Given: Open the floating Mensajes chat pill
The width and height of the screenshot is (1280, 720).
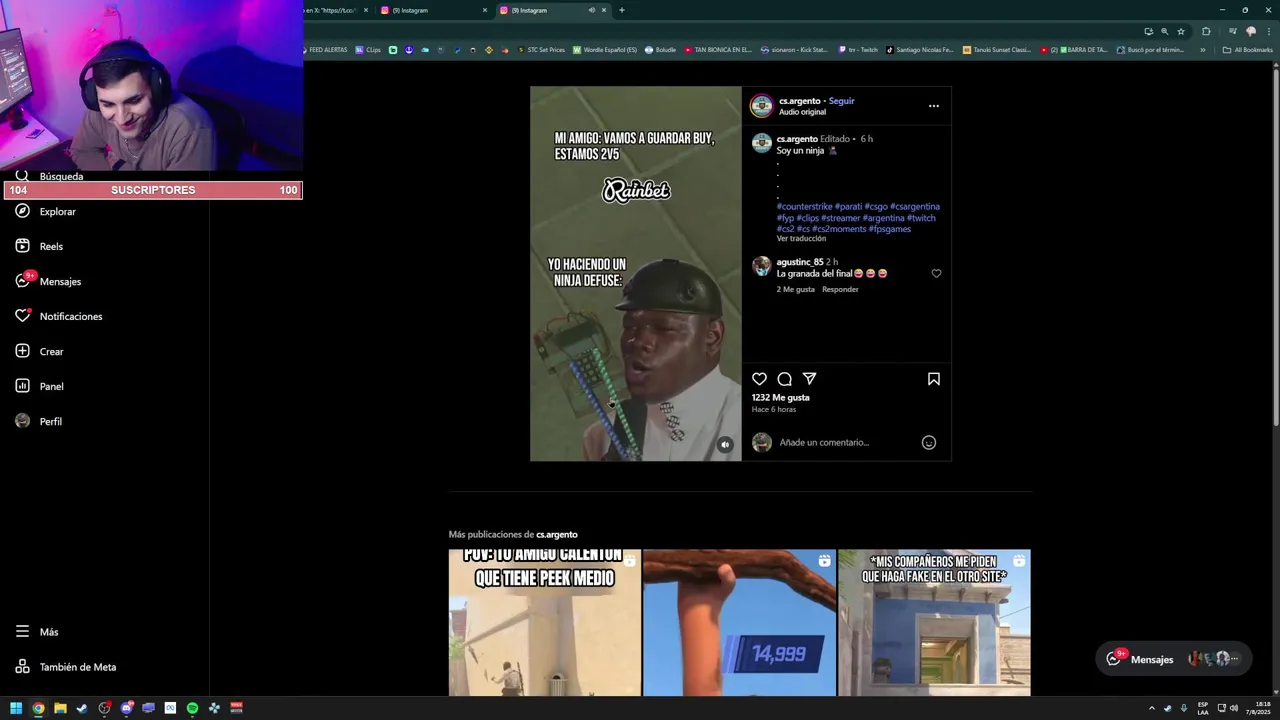Looking at the screenshot, I should (x=1174, y=659).
